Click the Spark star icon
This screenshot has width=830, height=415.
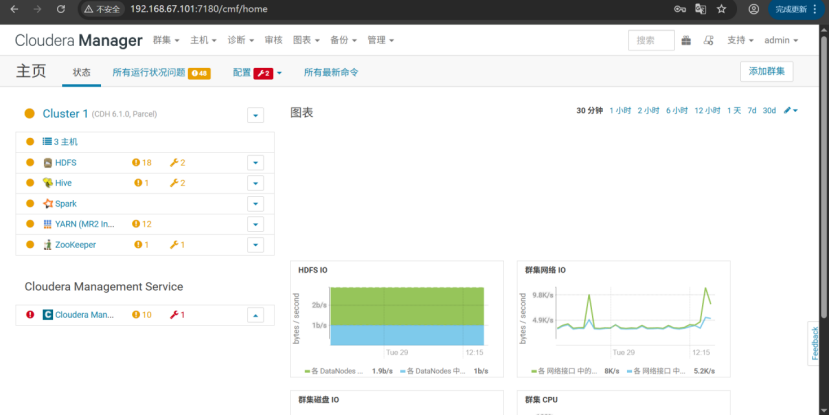click(48, 204)
